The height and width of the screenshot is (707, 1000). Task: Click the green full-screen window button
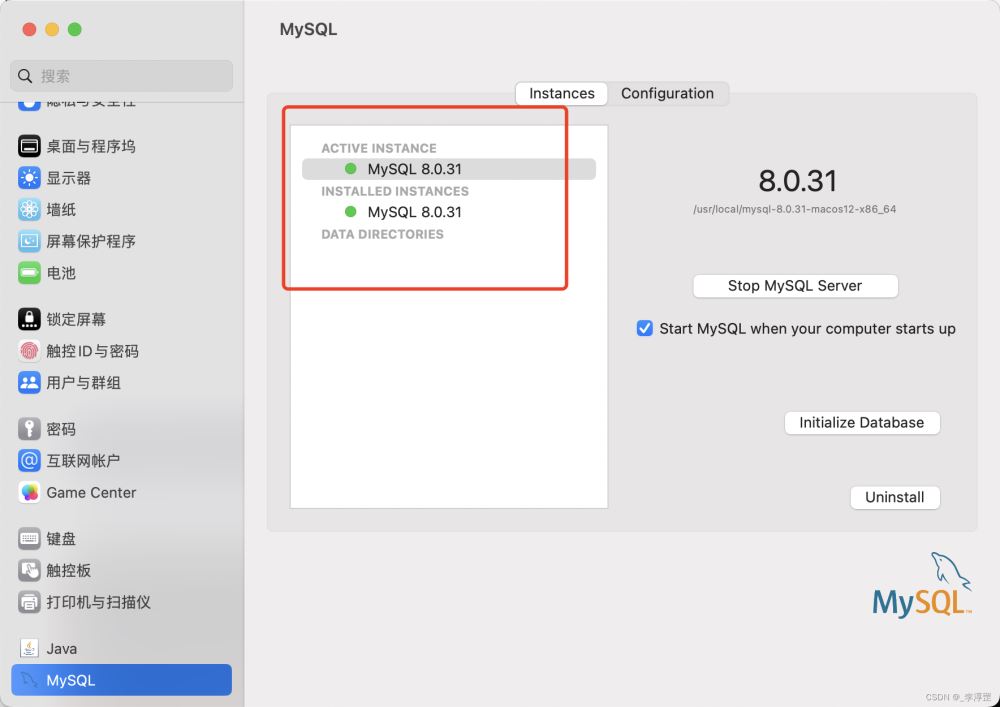click(75, 29)
